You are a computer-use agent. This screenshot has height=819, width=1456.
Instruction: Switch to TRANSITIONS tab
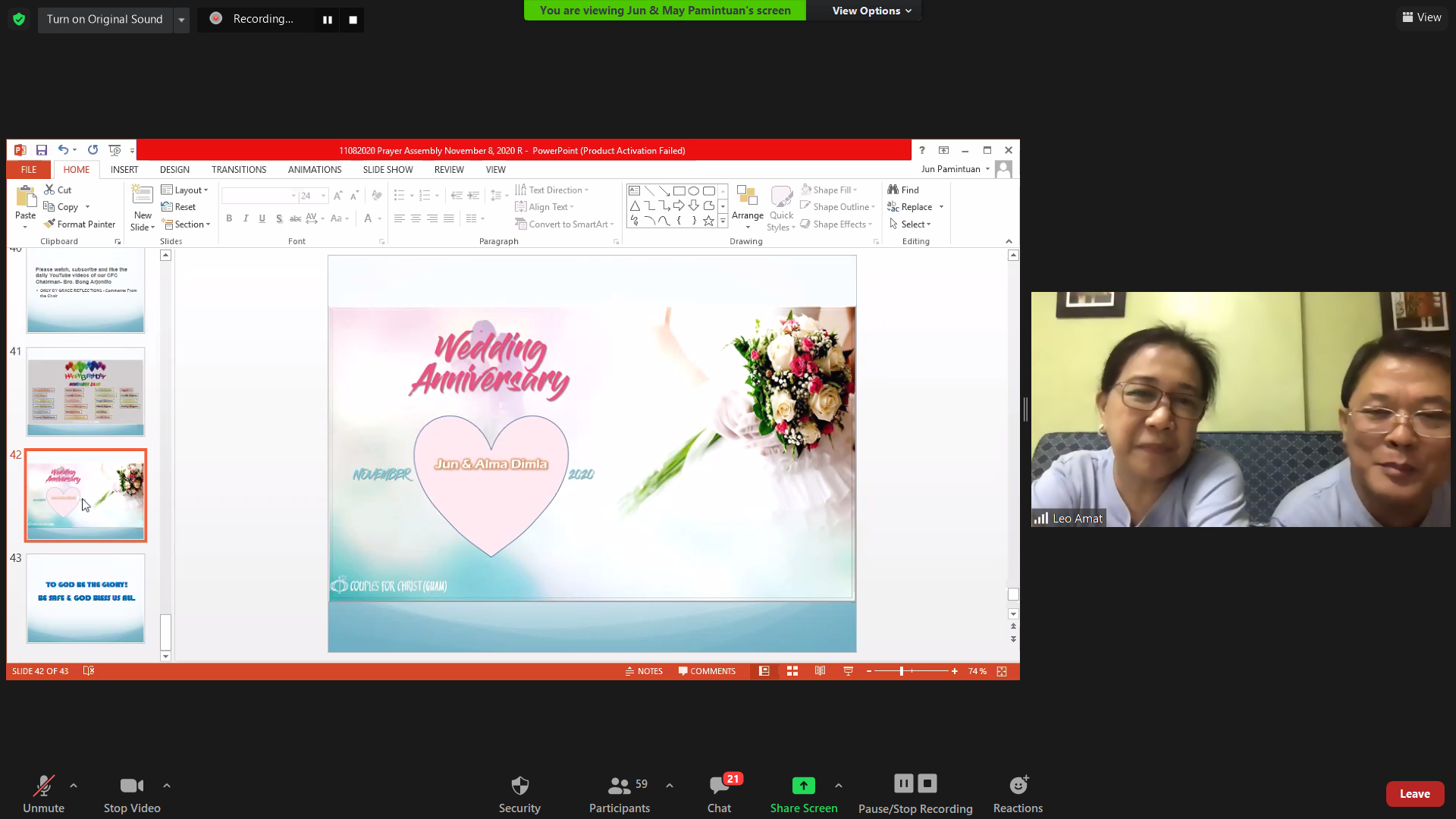(x=239, y=169)
